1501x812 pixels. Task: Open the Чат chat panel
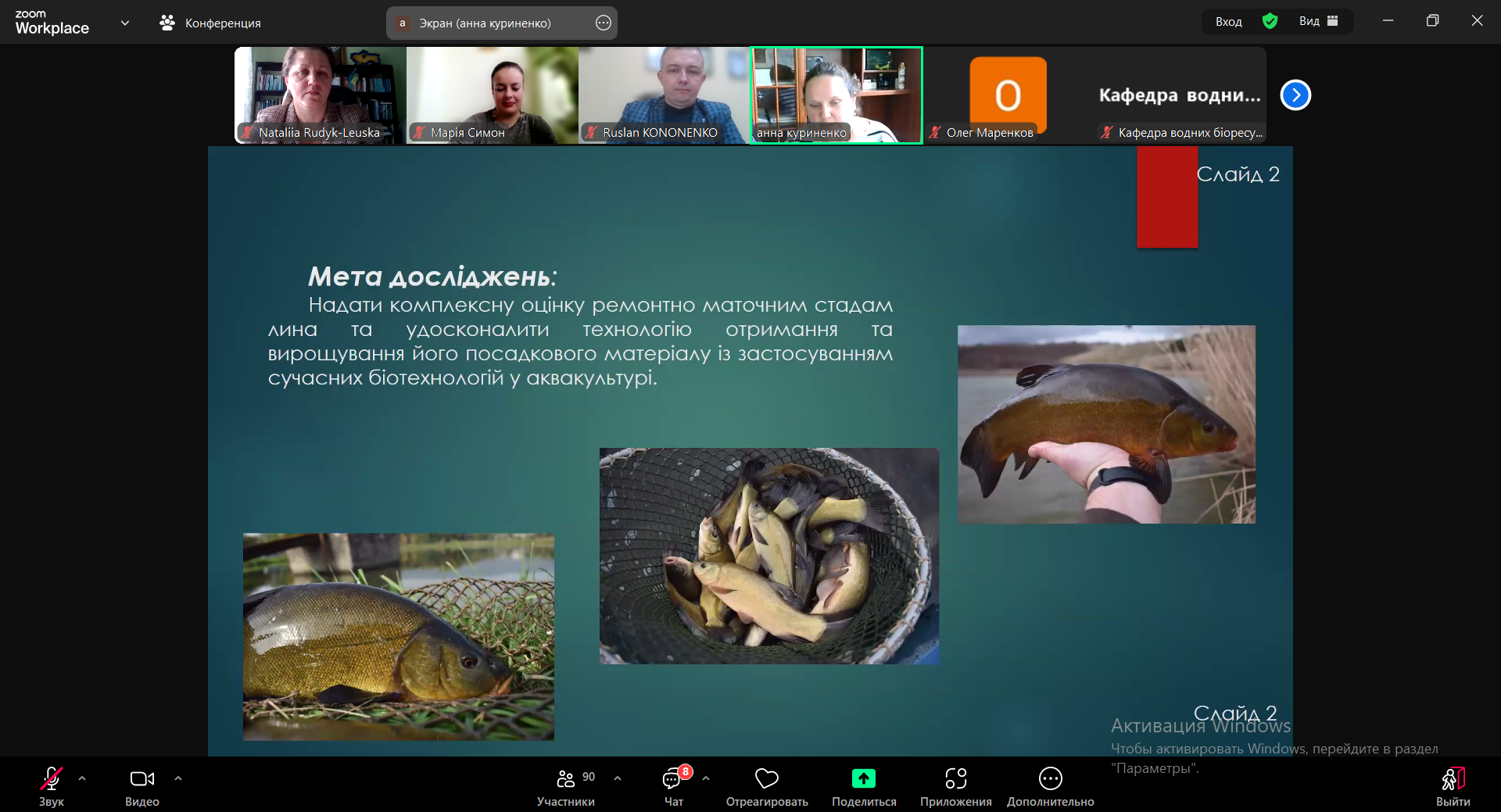point(674,785)
